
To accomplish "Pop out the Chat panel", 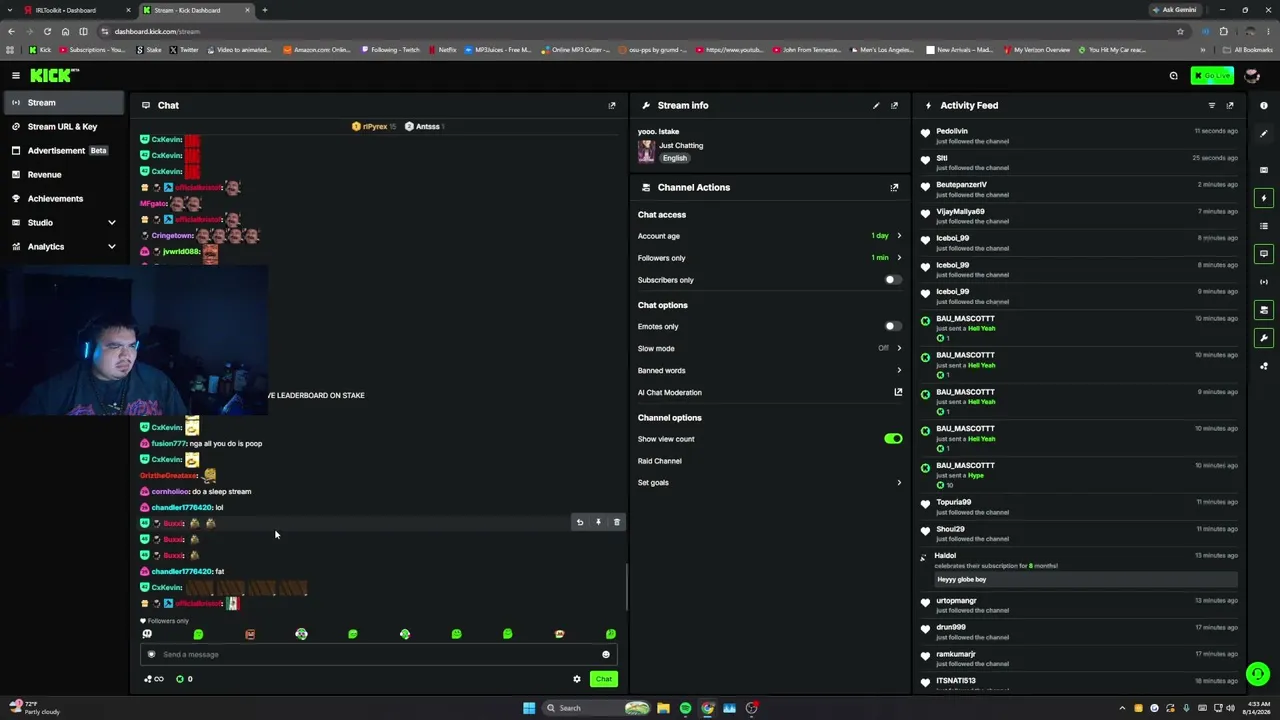I will (612, 105).
